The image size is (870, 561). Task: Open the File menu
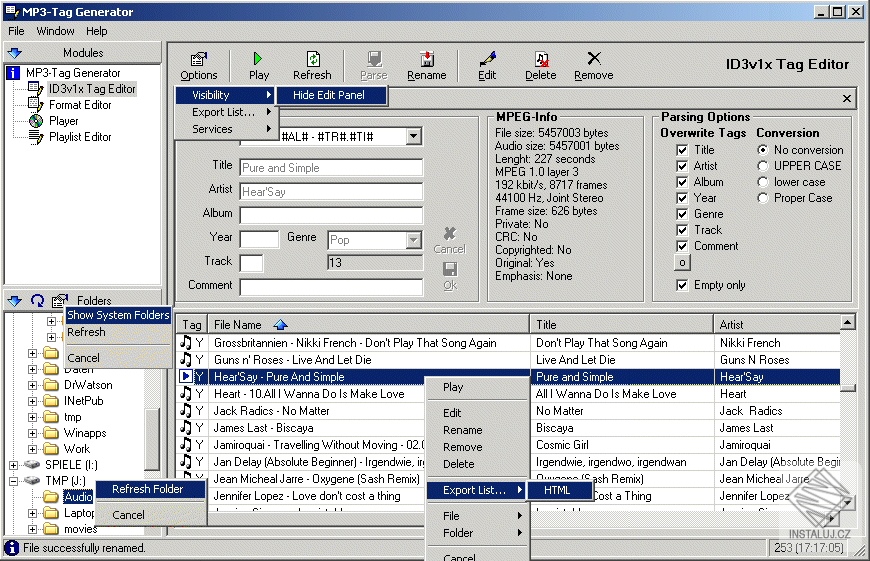coord(16,31)
